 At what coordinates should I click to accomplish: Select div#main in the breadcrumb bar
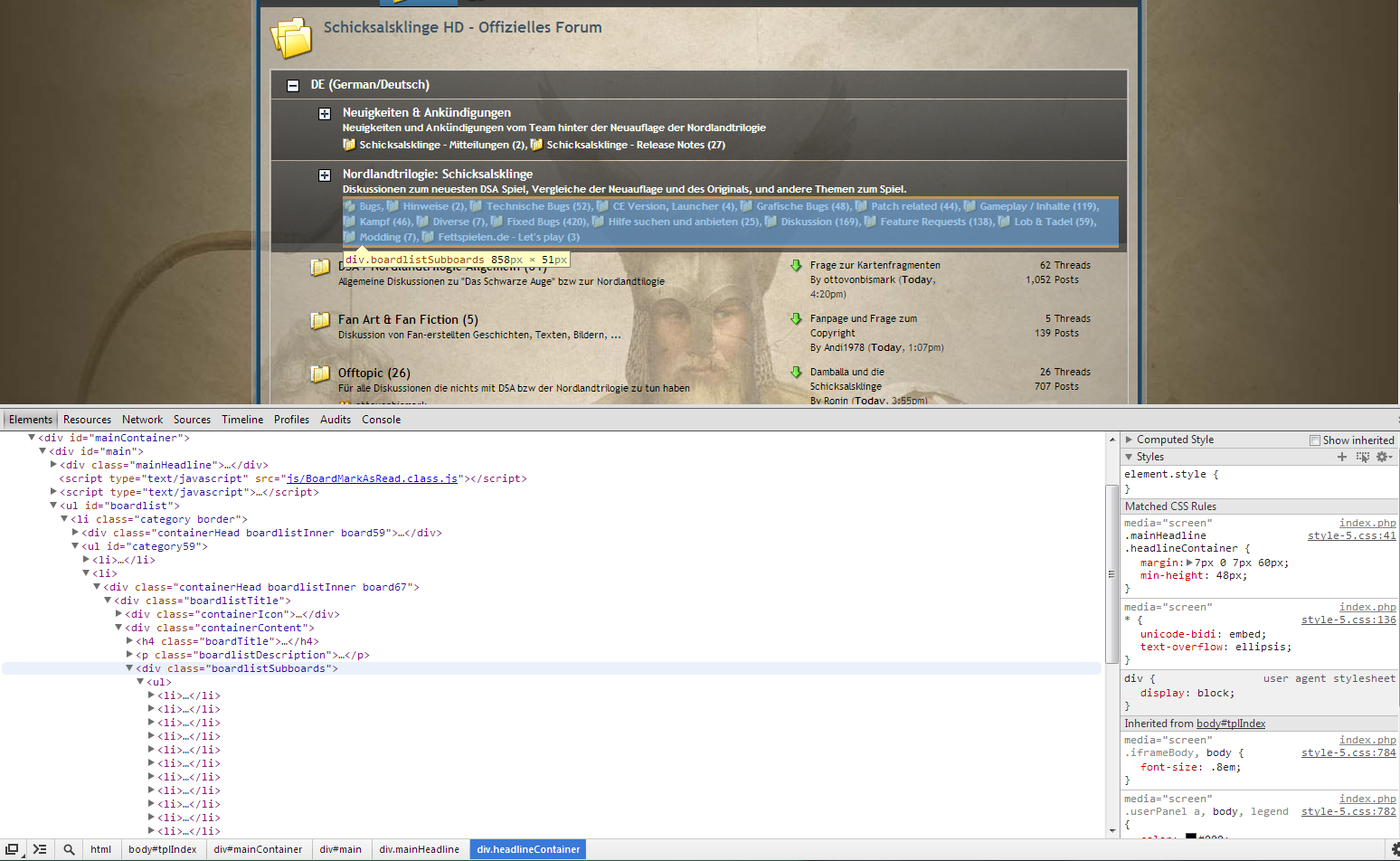(x=340, y=849)
